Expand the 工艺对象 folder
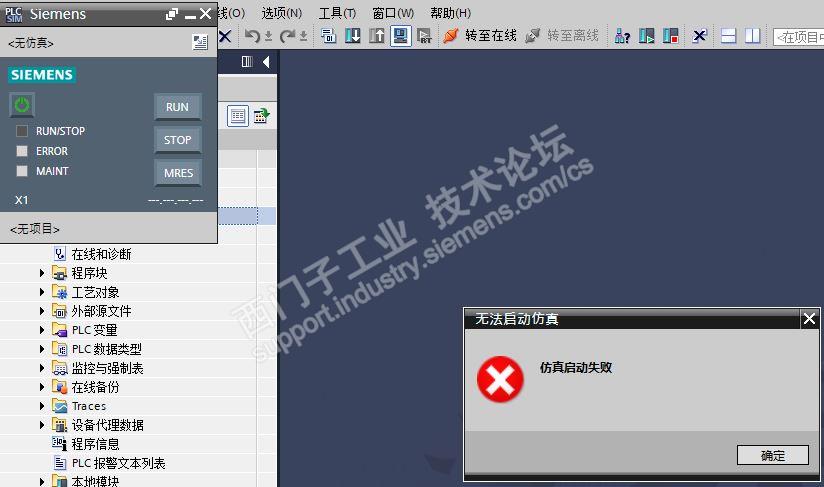This screenshot has height=487, width=824. pos(42,292)
